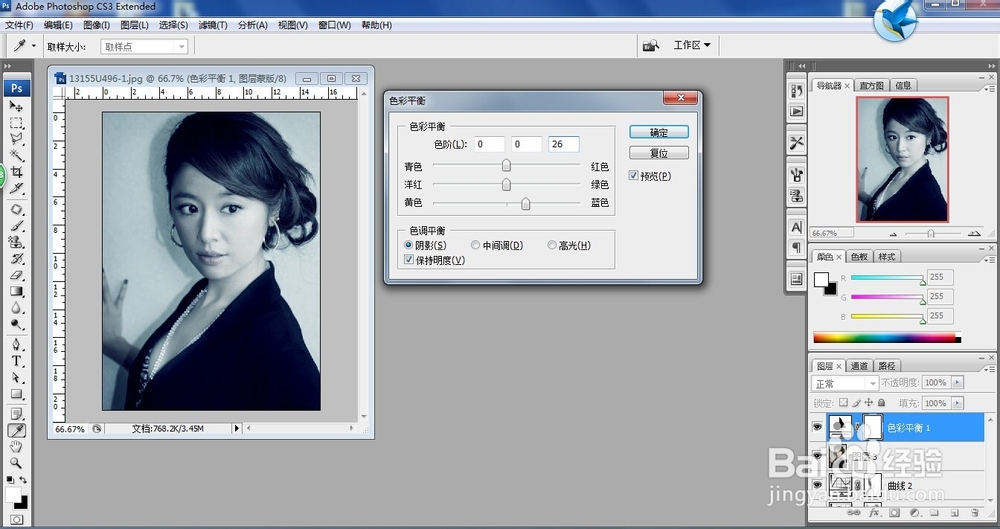Screen dimensions: 1000x529
Task: Toggle lock transparent pixels icon
Action: coord(843,403)
